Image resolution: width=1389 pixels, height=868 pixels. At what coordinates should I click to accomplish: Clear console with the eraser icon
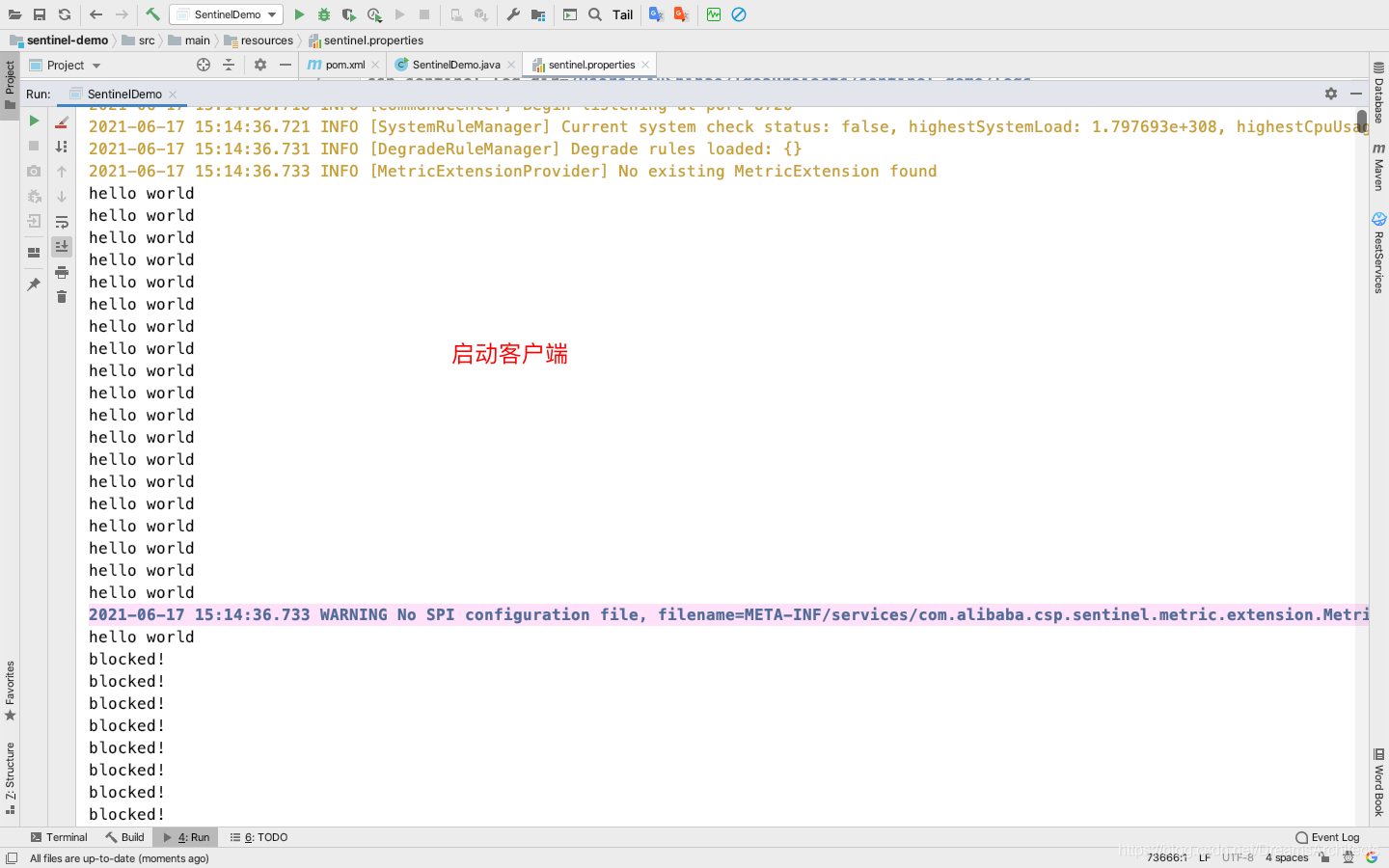click(x=62, y=122)
